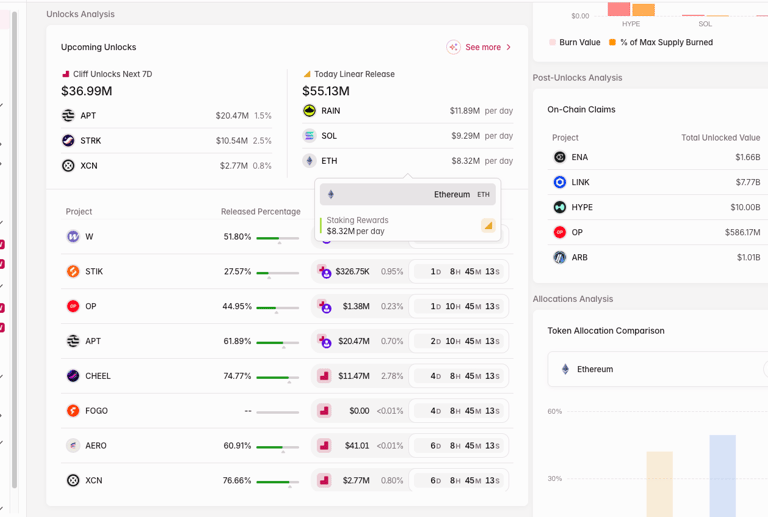Click the ETH icon in Linear Release

click(x=309, y=161)
